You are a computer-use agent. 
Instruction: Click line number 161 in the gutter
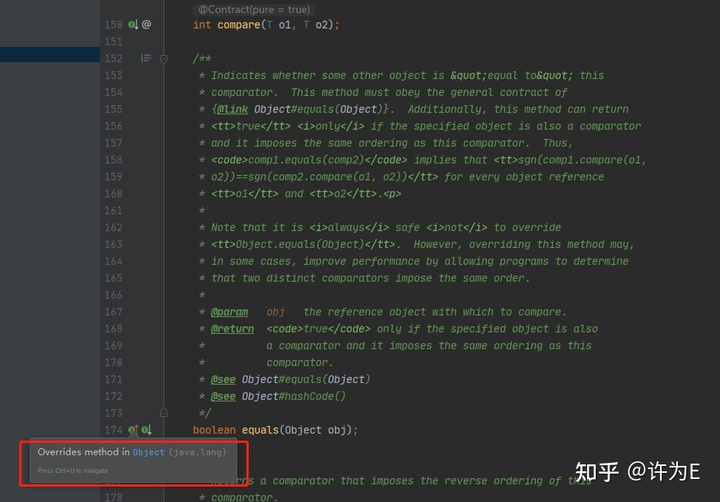click(113, 211)
